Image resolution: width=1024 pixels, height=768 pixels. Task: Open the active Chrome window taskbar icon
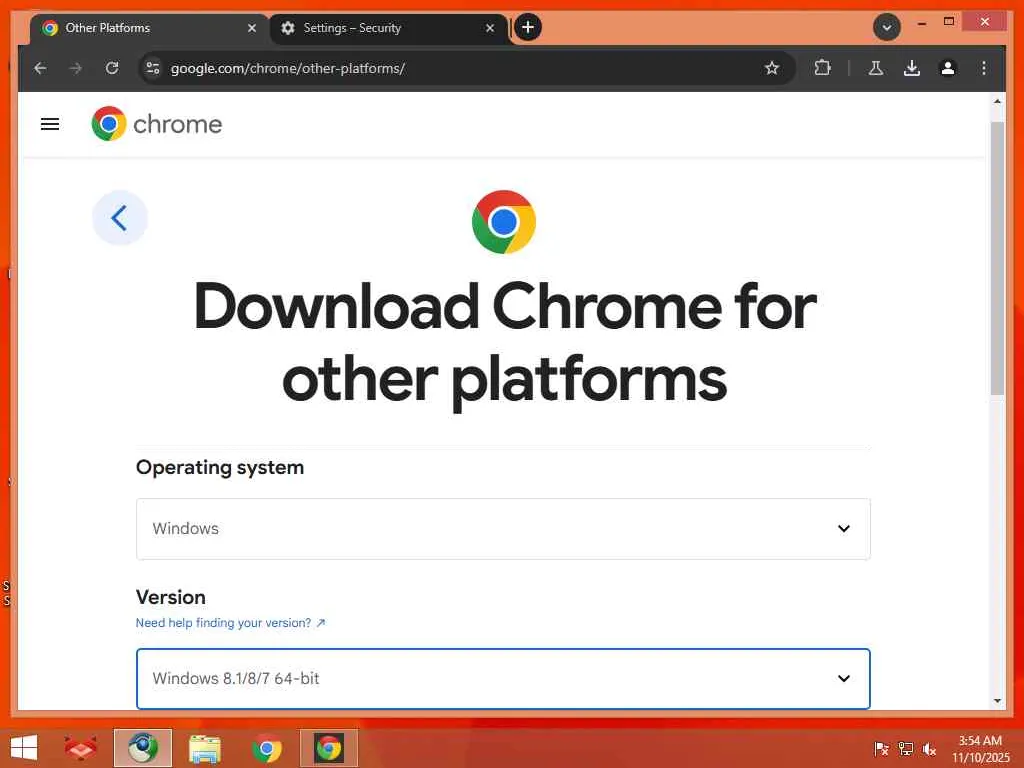(329, 748)
